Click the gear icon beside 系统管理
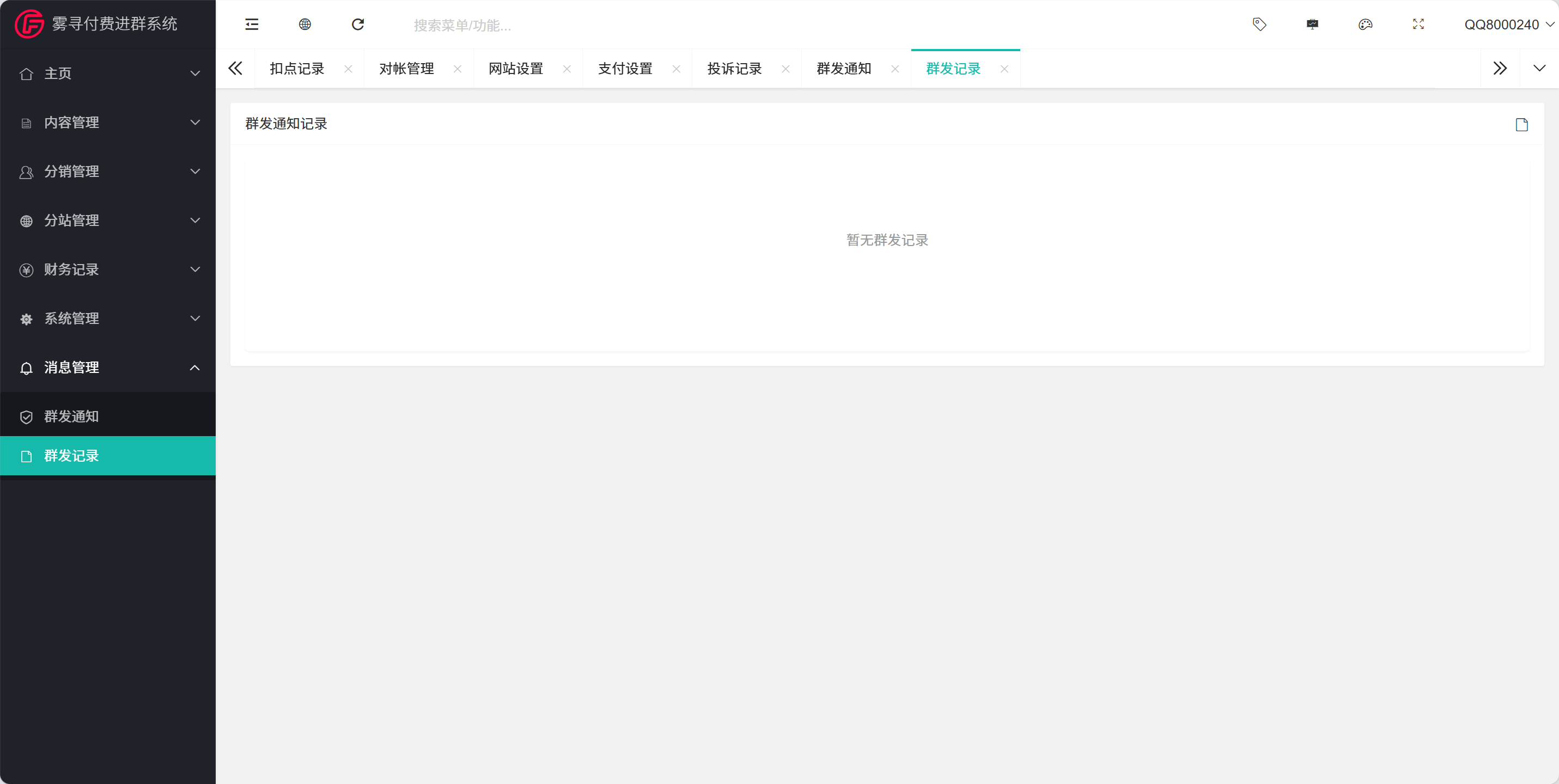 point(26,320)
